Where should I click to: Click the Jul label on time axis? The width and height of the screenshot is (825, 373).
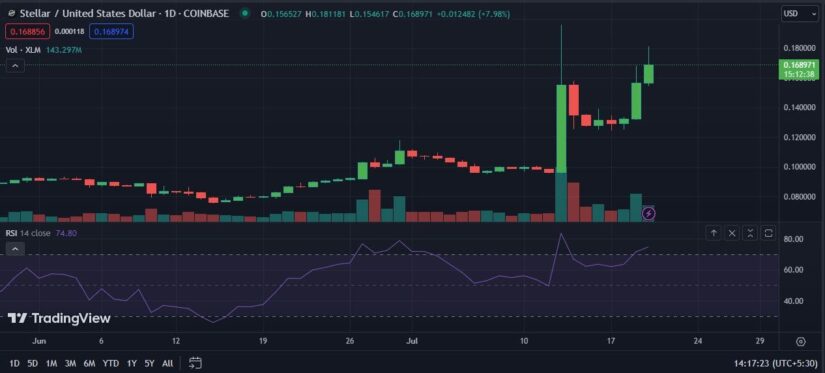[412, 341]
